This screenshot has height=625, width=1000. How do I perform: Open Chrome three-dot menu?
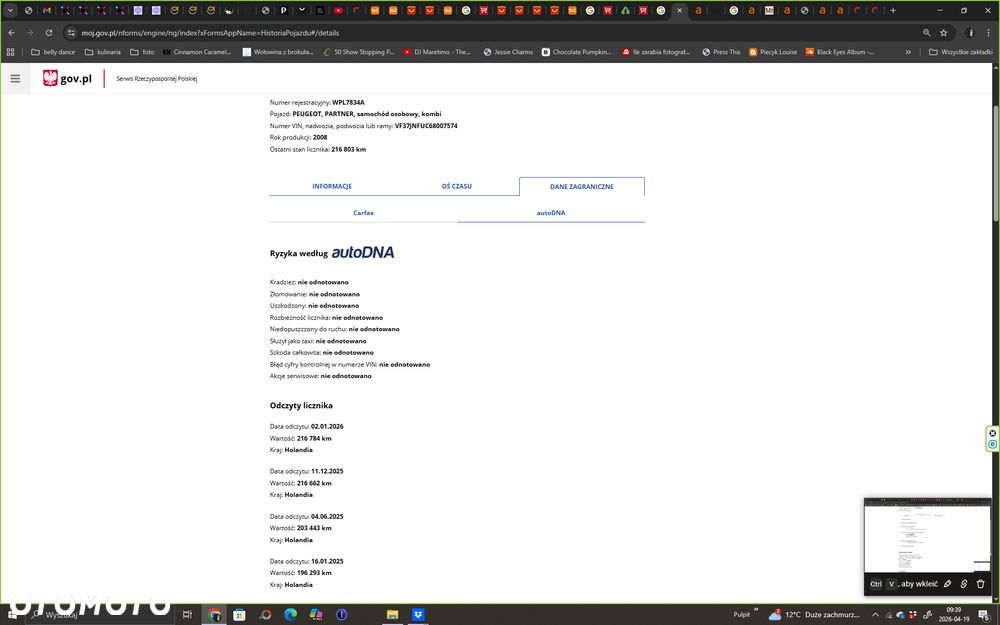pyautogui.click(x=988, y=33)
